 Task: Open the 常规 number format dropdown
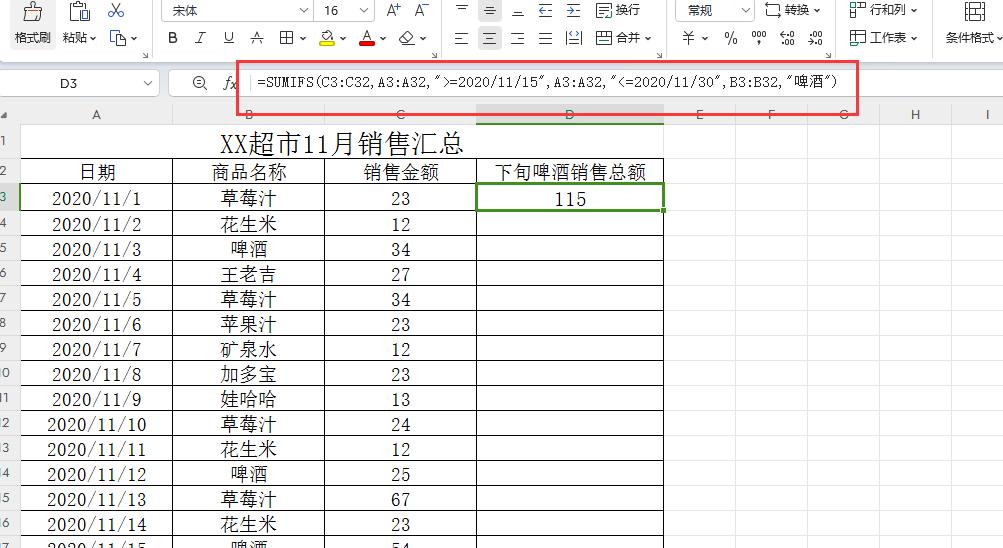745,11
